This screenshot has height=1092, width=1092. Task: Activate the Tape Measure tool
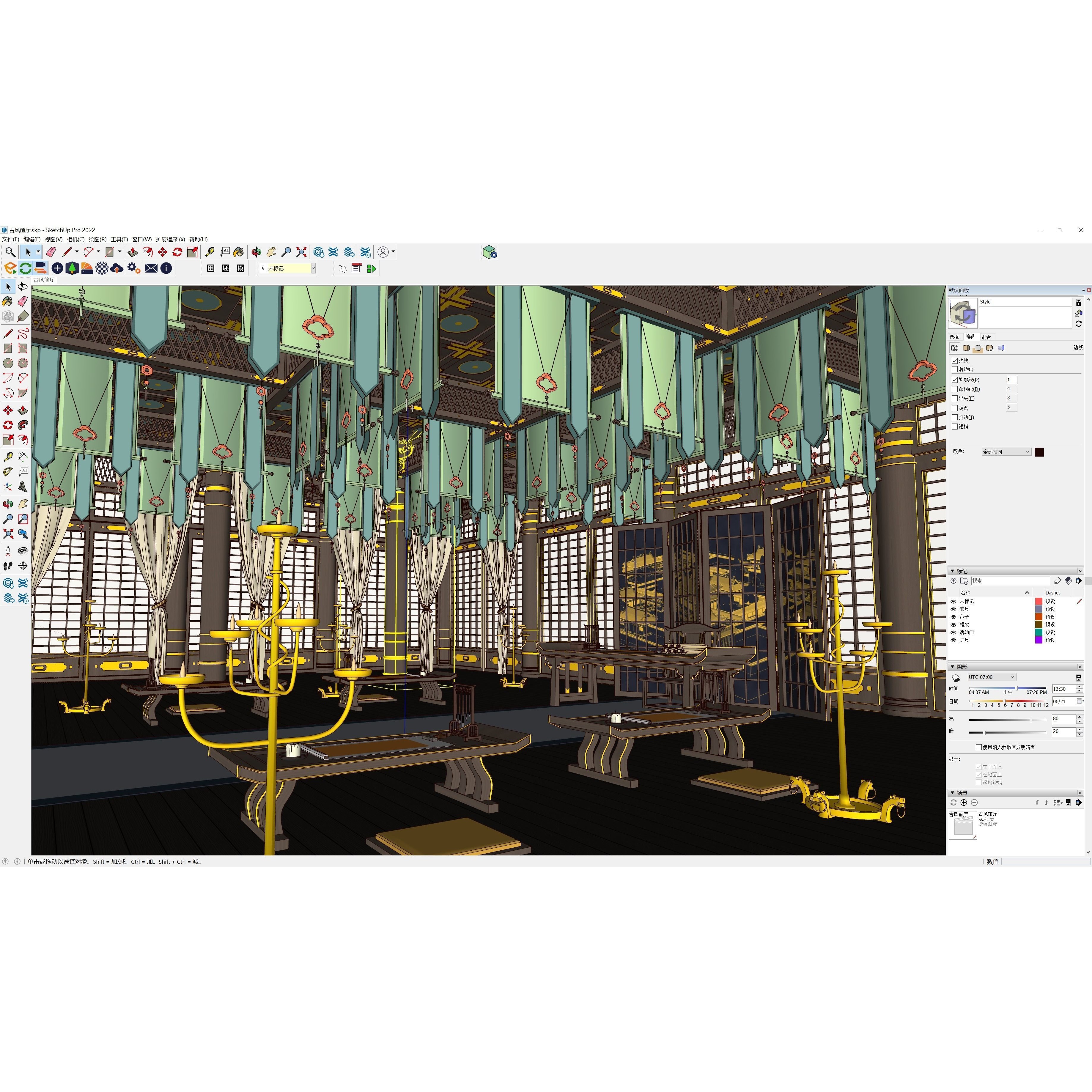[x=209, y=252]
